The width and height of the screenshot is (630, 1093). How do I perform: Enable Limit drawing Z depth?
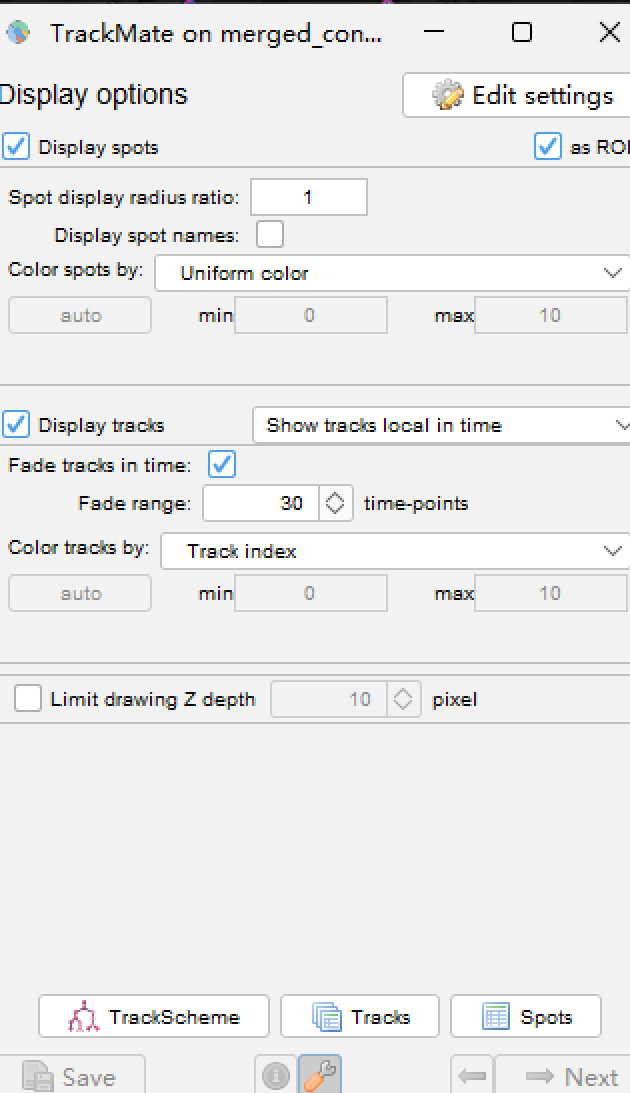28,699
